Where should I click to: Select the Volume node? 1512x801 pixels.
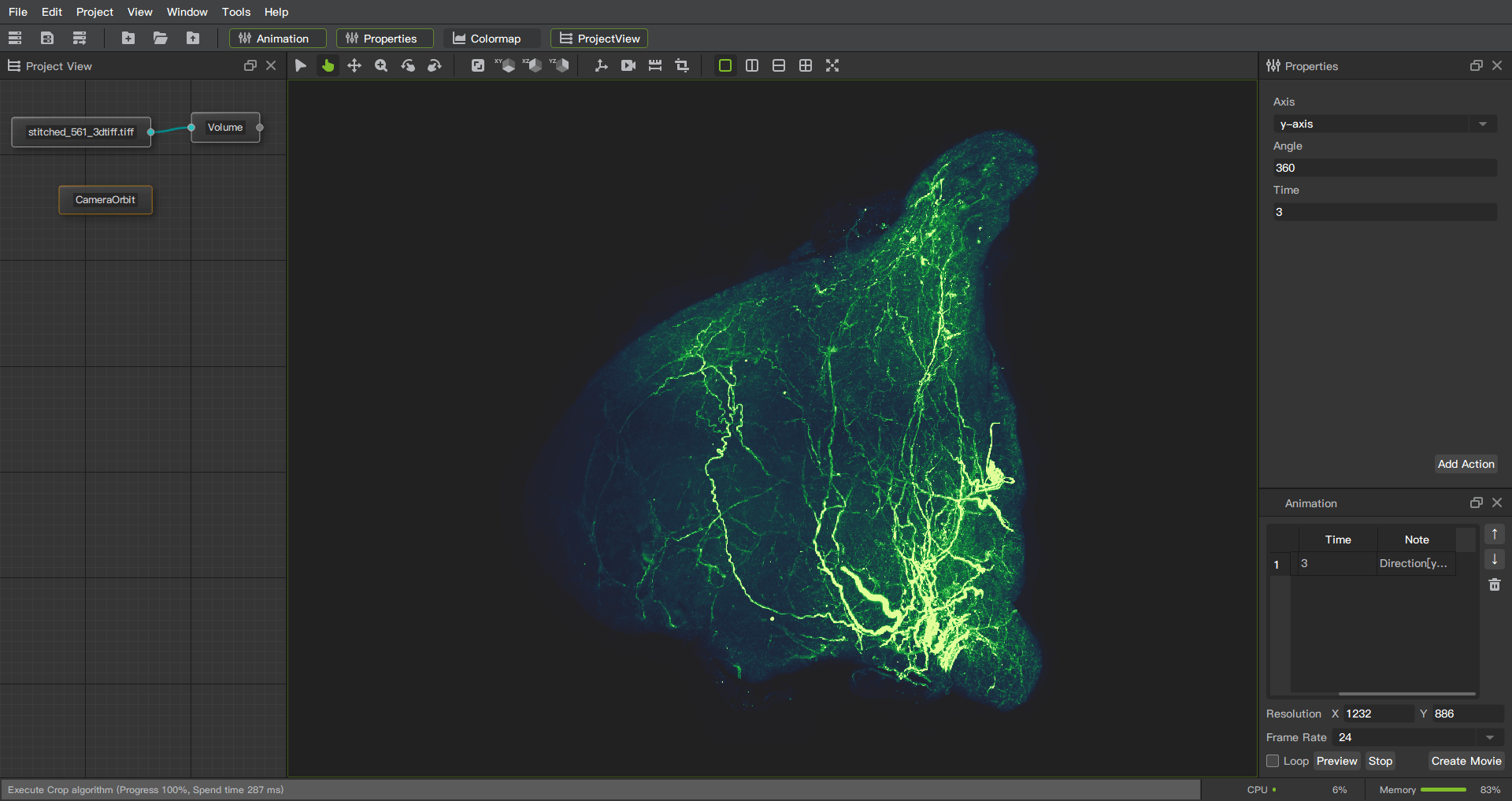click(225, 127)
